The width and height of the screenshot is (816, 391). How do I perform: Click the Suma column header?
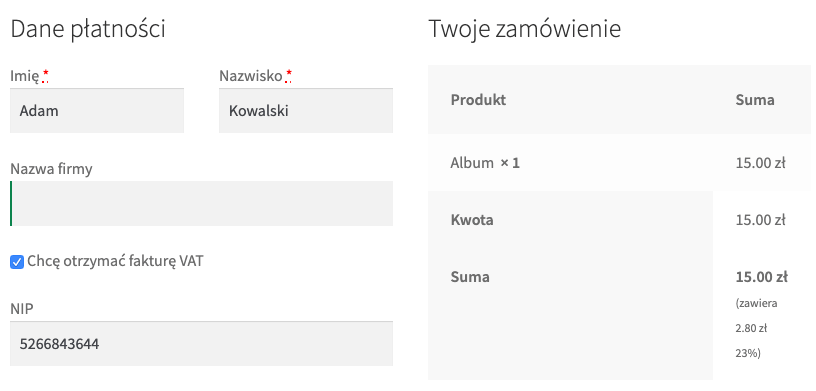755,99
